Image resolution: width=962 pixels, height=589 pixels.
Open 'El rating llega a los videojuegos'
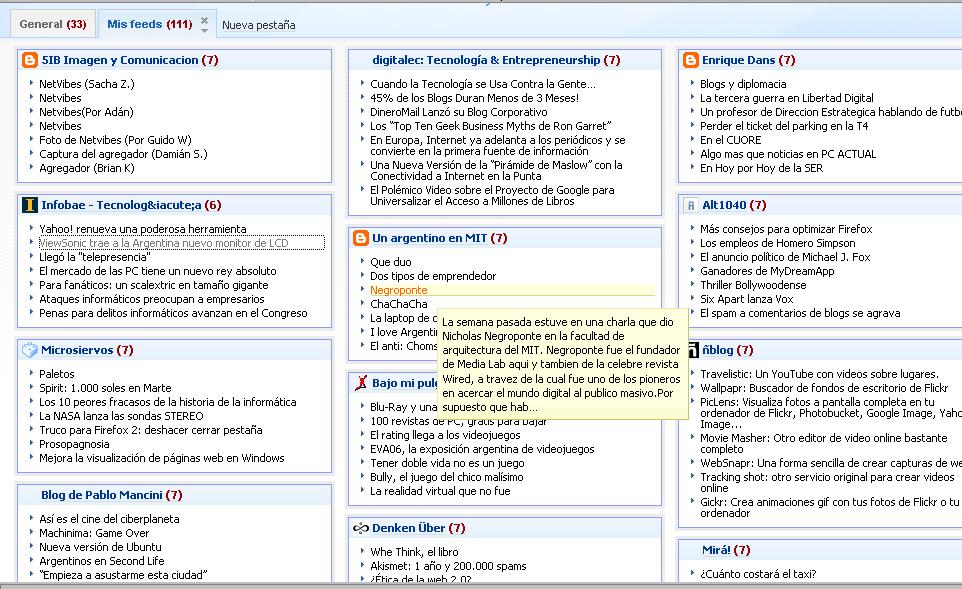tap(445, 435)
